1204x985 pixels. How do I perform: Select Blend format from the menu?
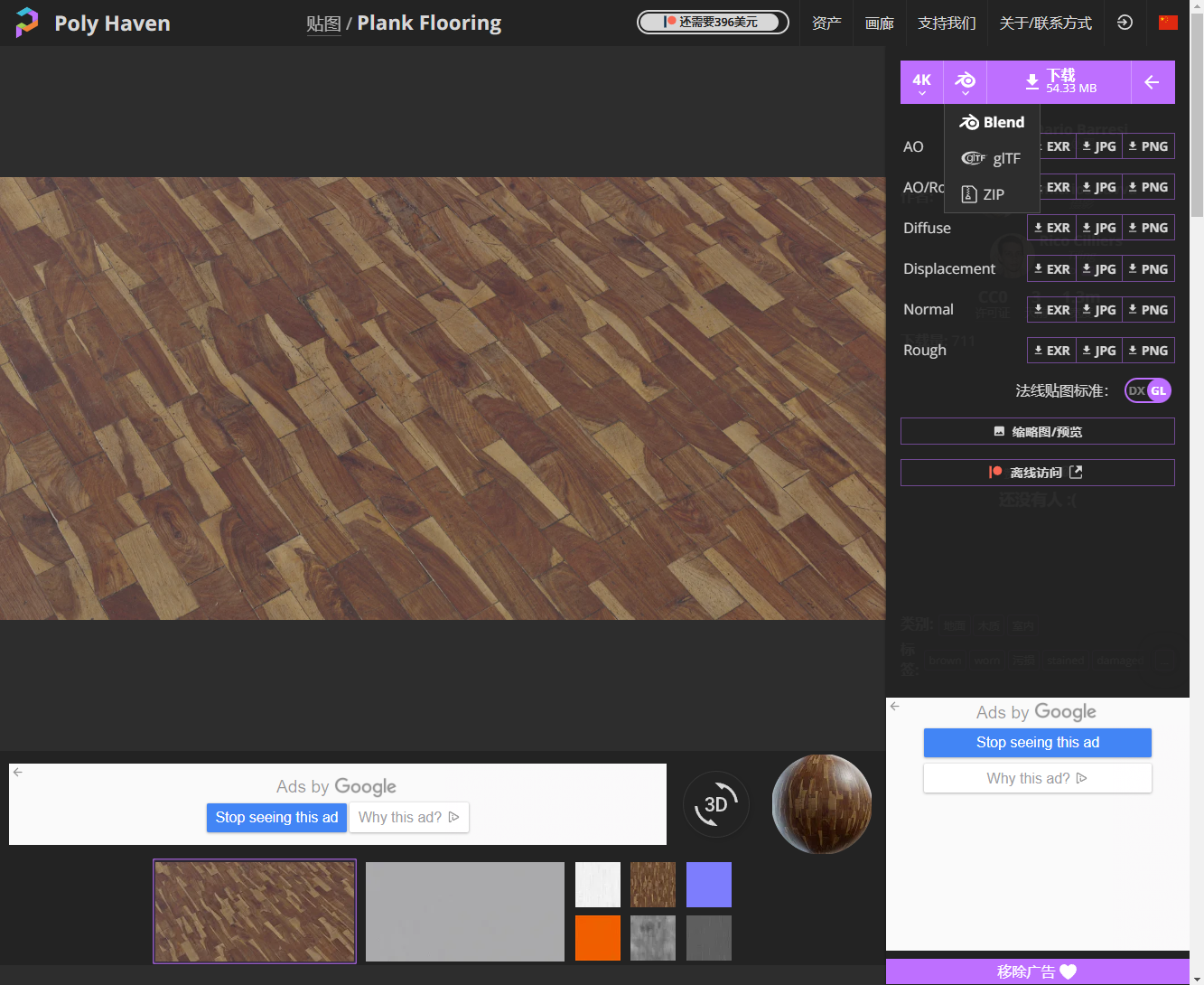(992, 122)
